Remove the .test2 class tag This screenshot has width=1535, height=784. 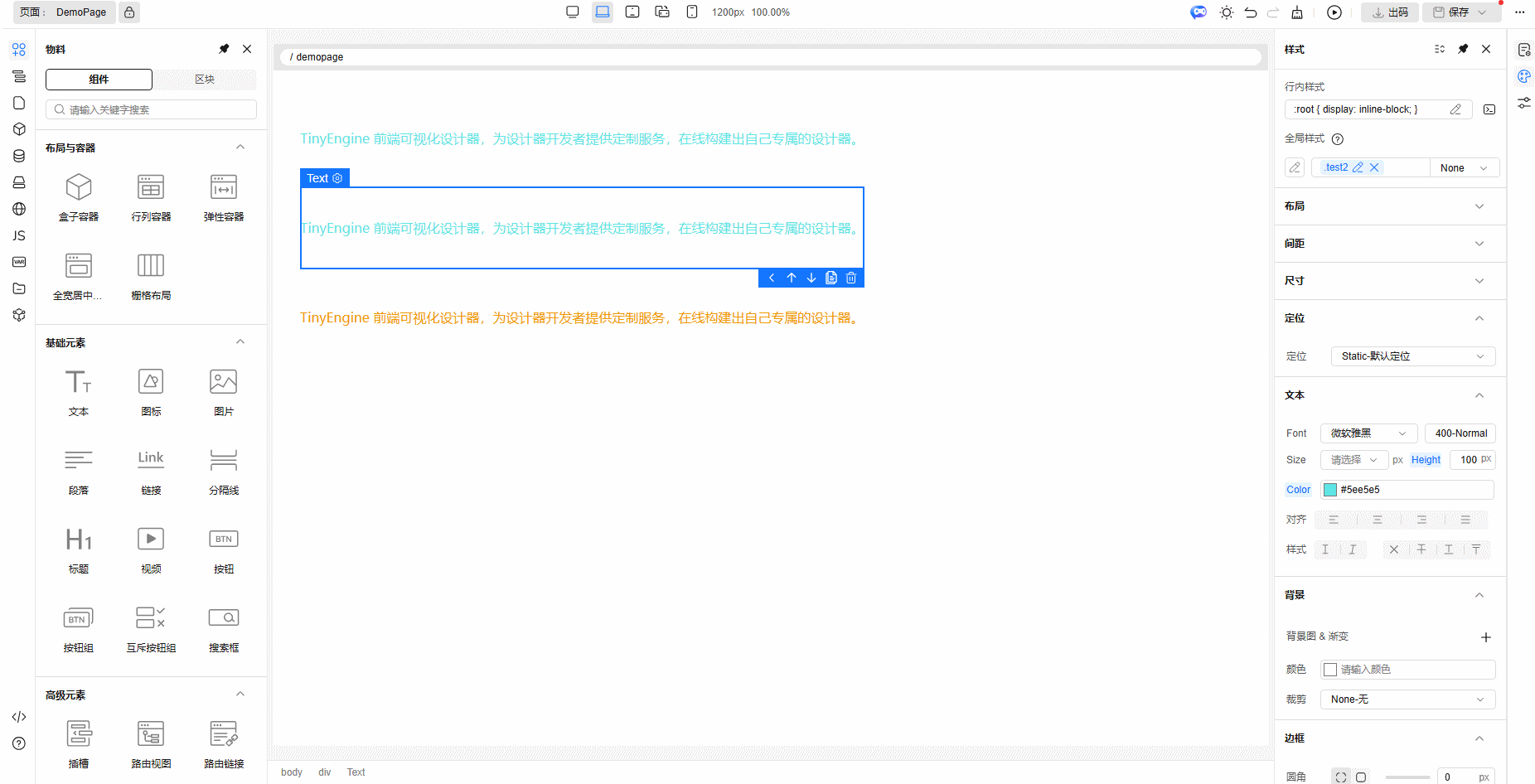[1374, 167]
